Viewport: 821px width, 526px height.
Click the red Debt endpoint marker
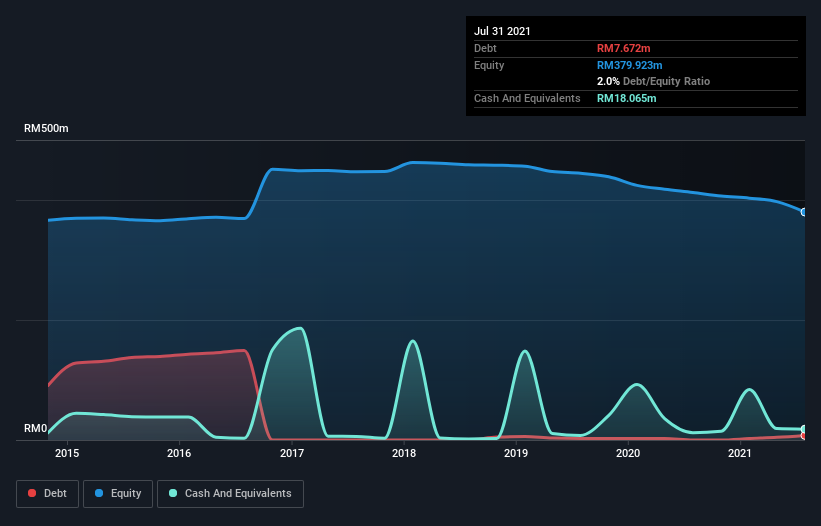pyautogui.click(x=804, y=435)
